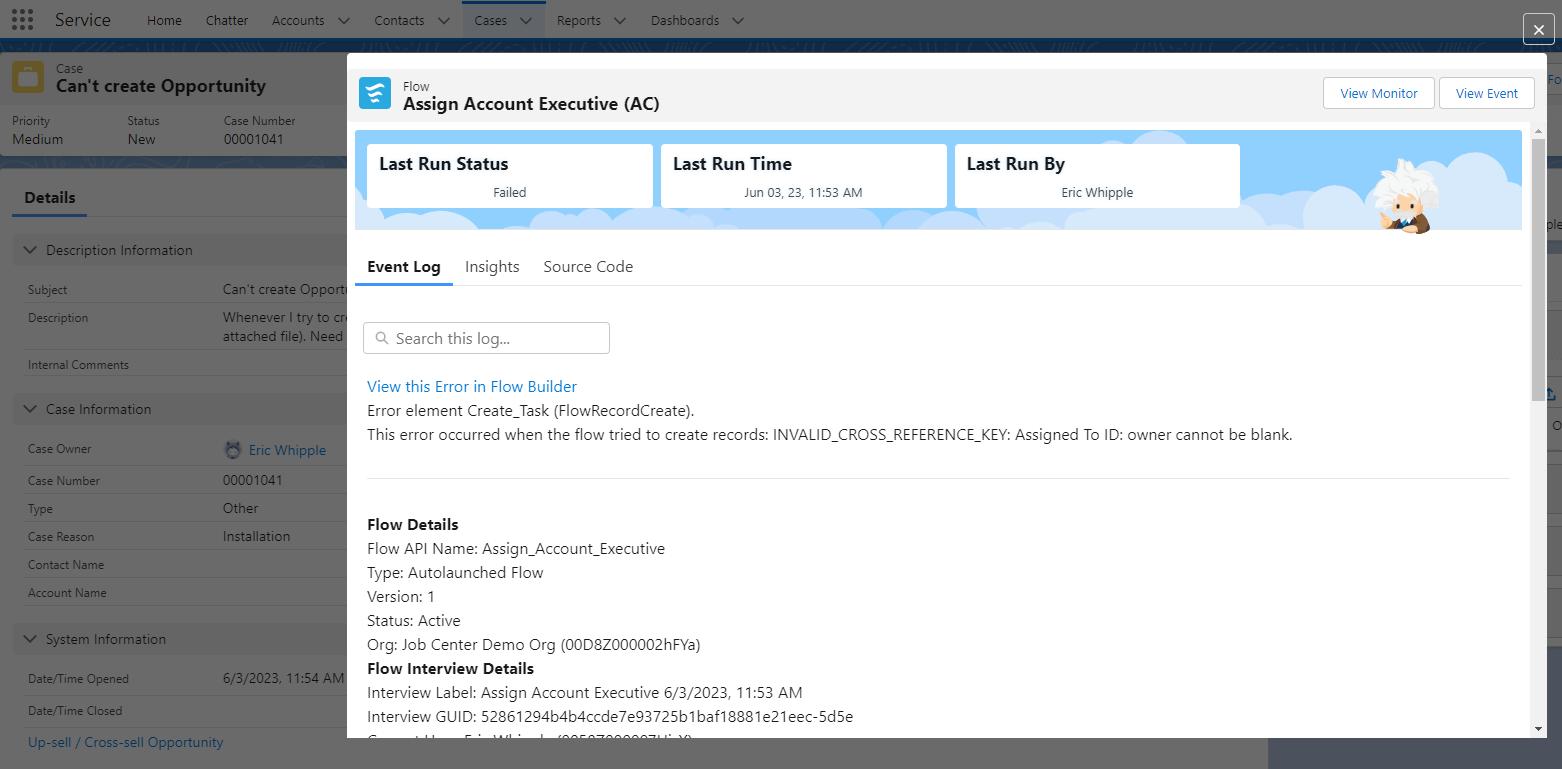
Task: Click the scrollbar up arrow in the dialog
Action: (1538, 130)
